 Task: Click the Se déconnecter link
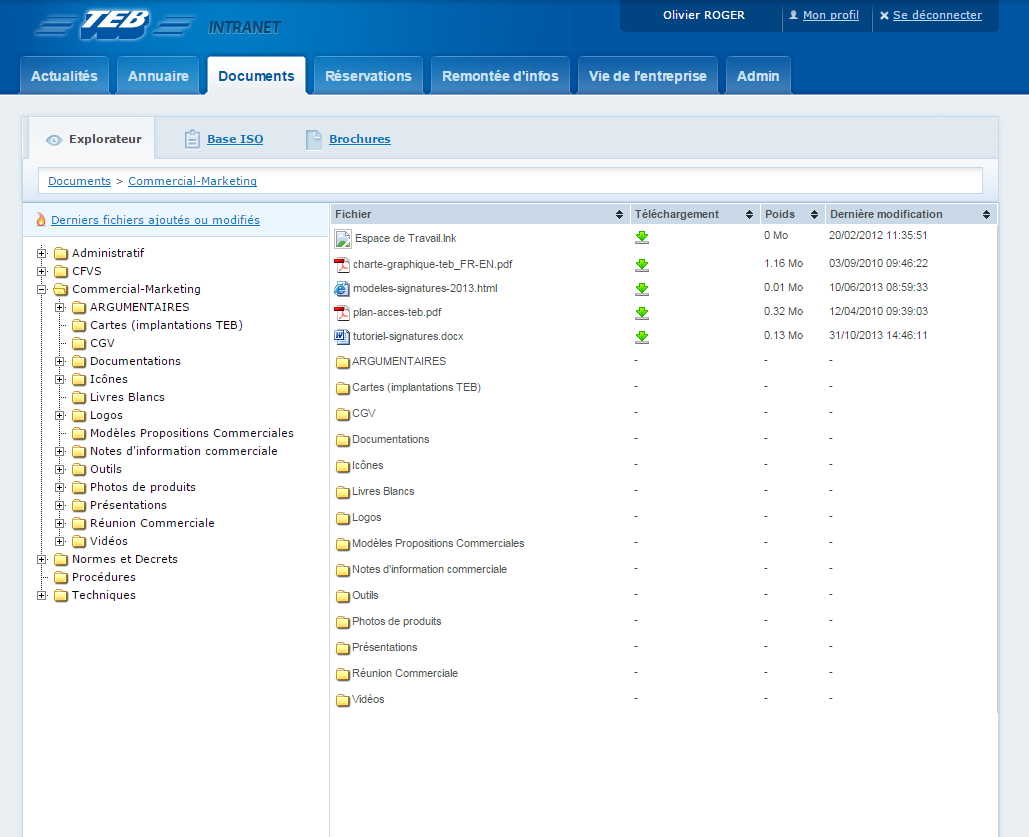coord(937,16)
